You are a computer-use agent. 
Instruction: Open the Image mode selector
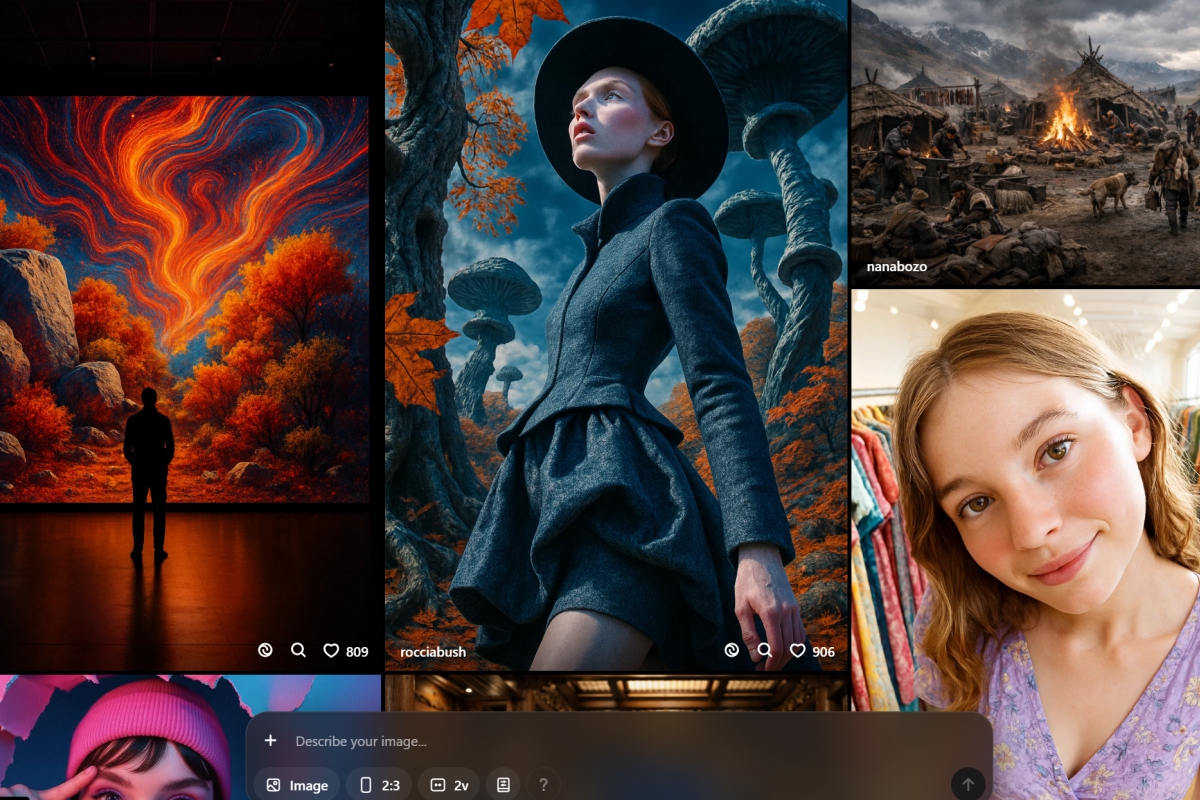click(x=297, y=785)
